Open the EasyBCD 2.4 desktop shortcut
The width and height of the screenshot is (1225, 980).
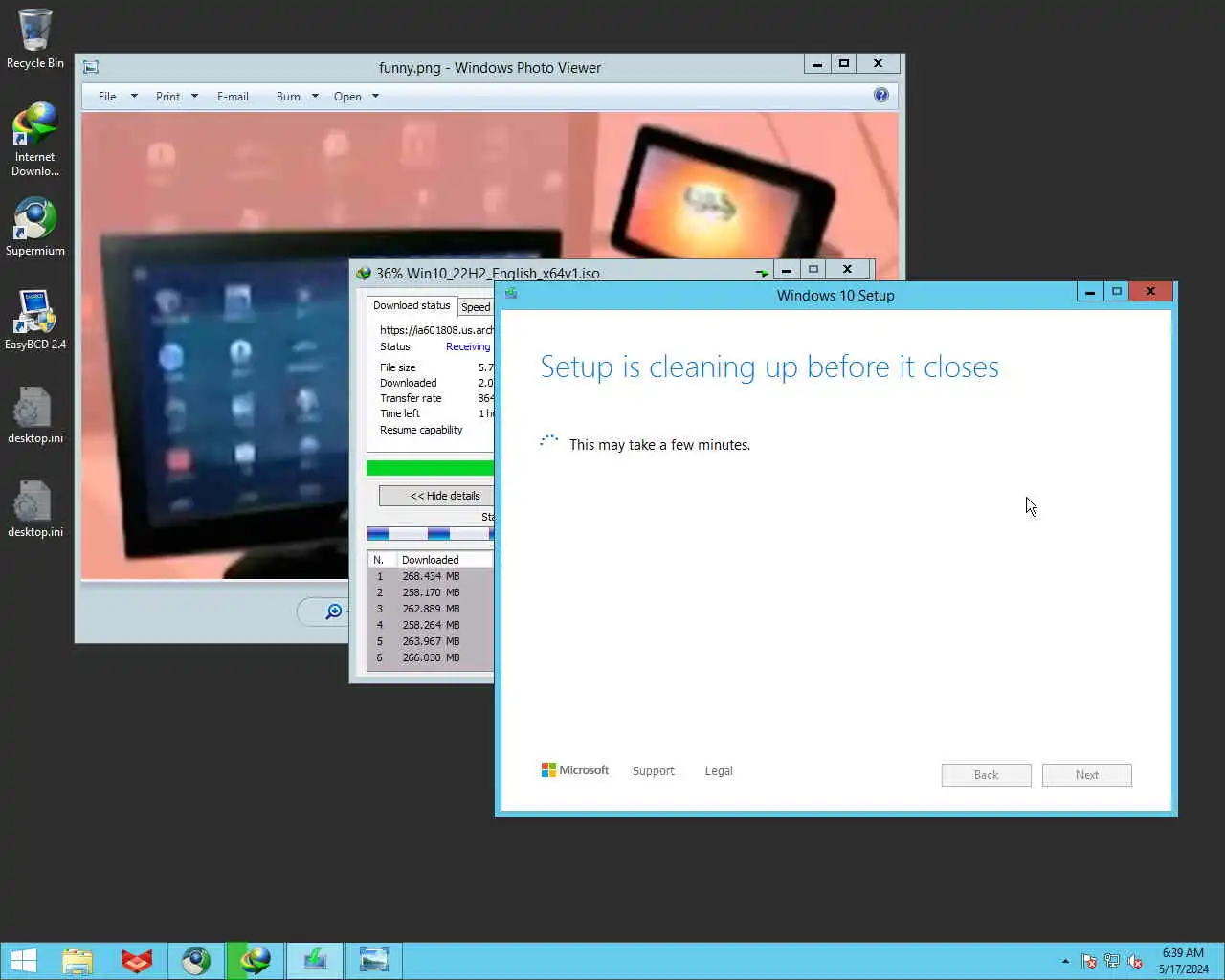click(x=35, y=321)
